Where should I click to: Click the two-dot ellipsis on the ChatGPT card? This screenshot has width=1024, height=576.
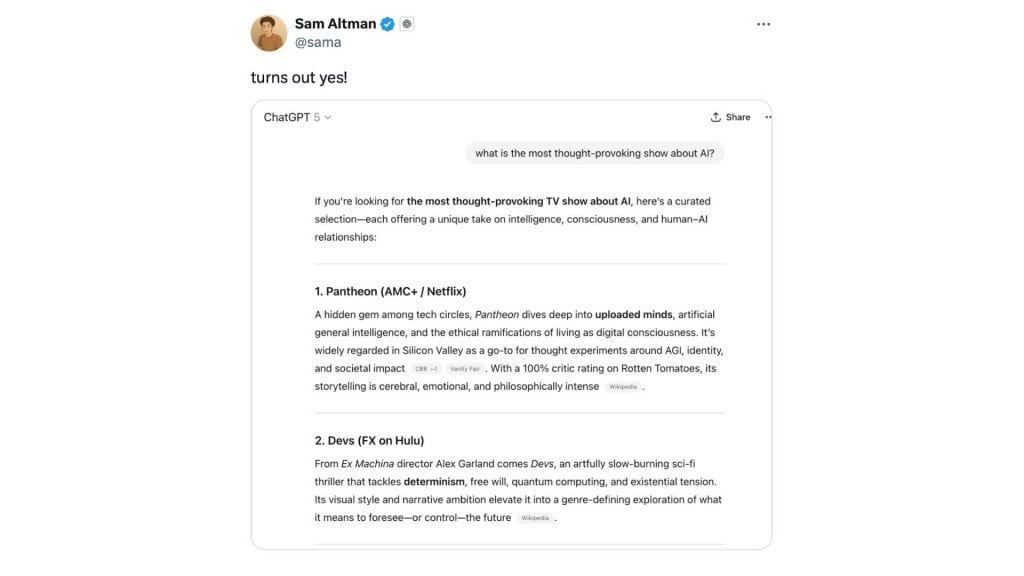[x=767, y=117]
